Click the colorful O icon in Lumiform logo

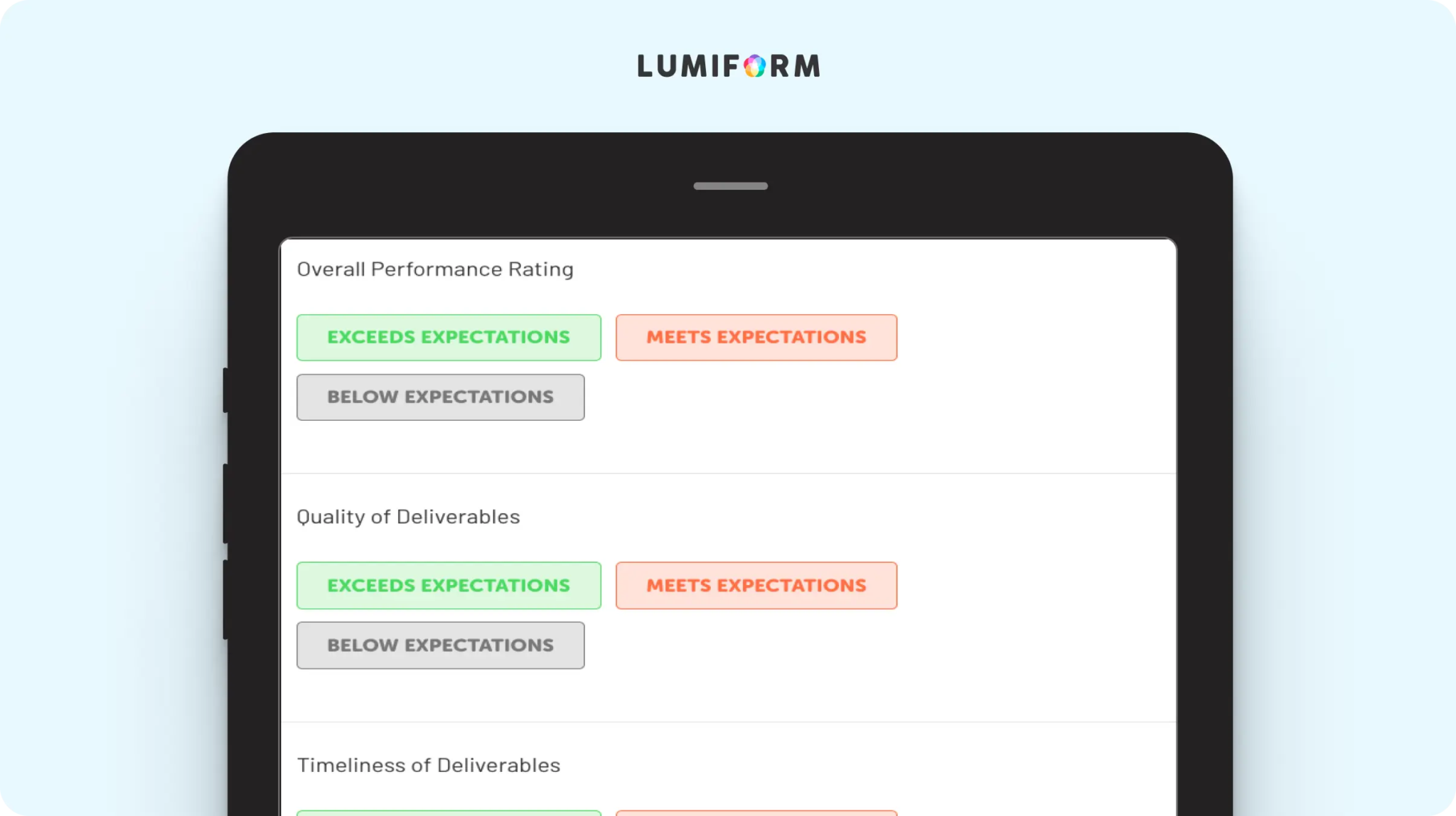click(754, 66)
